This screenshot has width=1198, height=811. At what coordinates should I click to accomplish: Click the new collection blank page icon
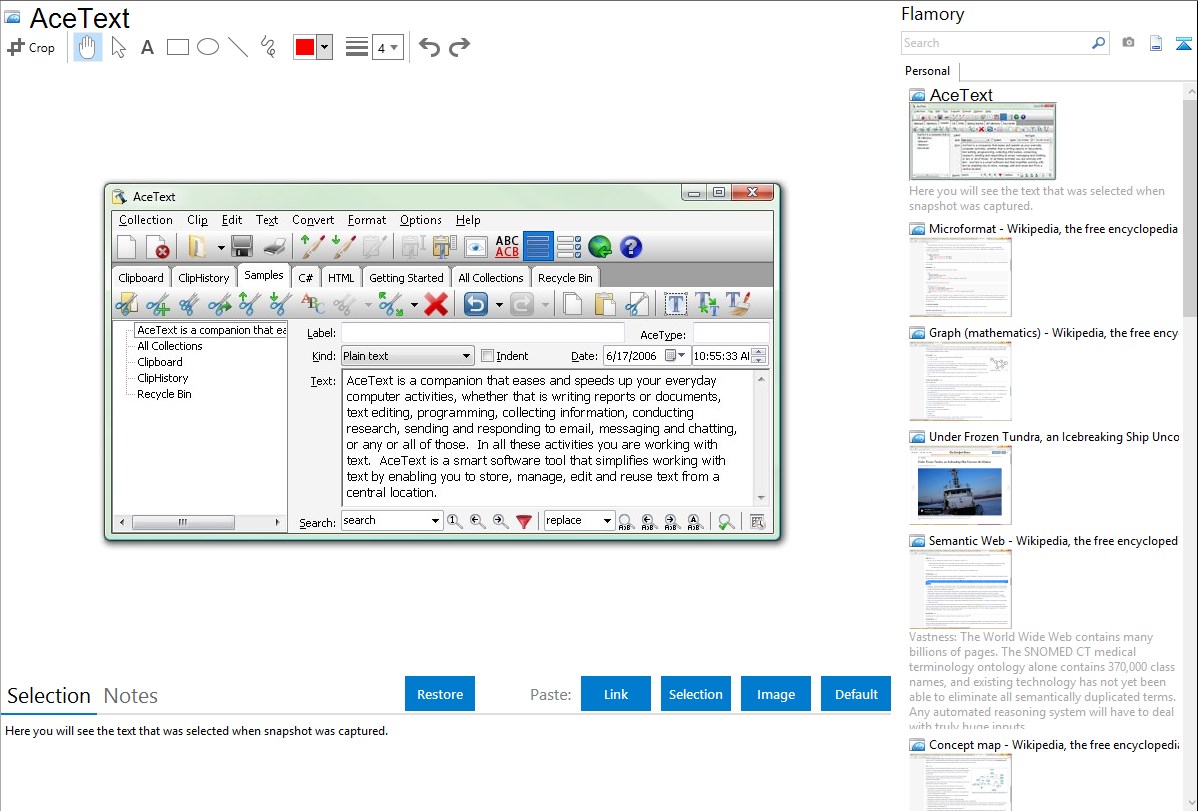click(127, 247)
